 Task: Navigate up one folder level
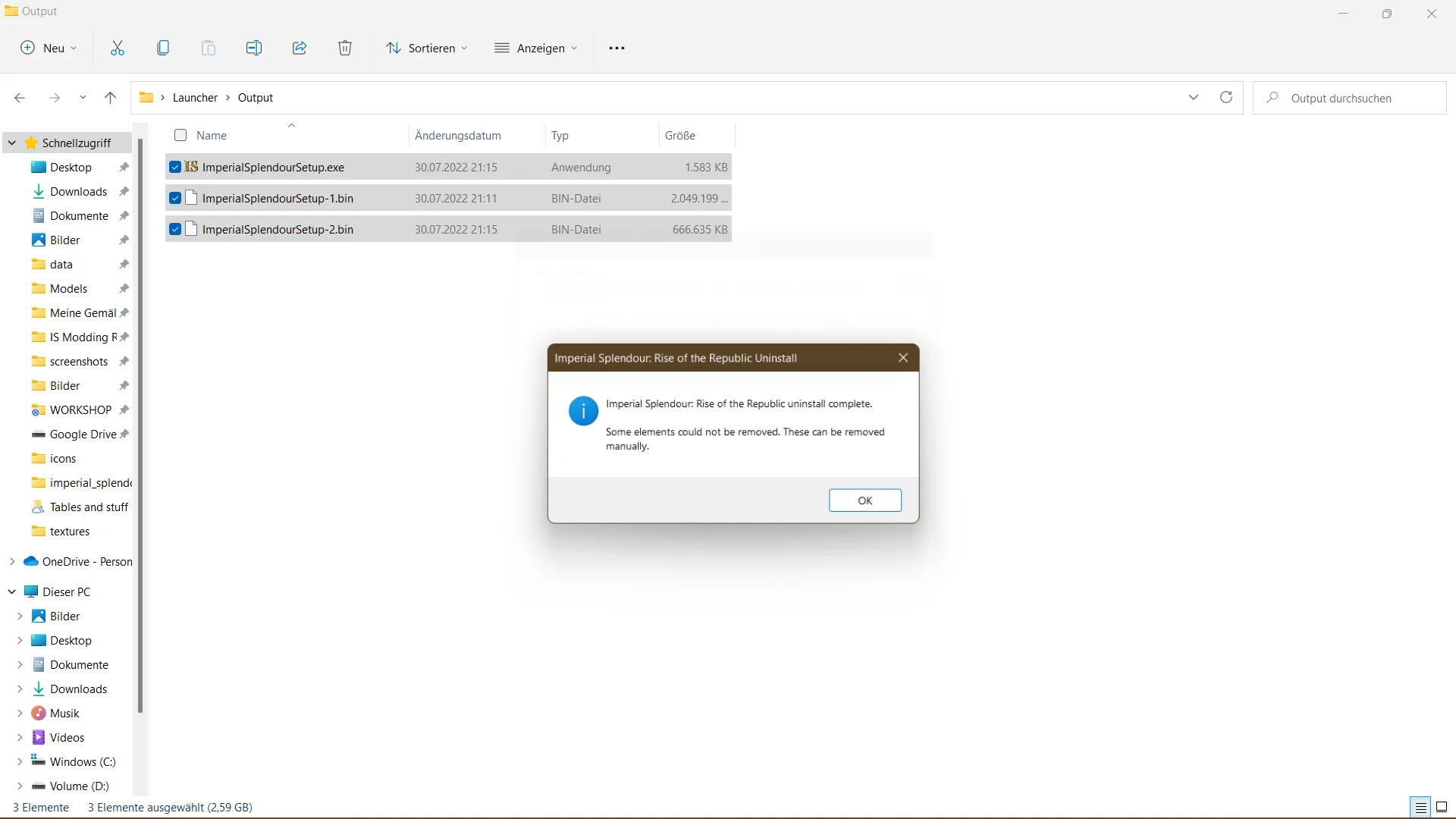(110, 98)
